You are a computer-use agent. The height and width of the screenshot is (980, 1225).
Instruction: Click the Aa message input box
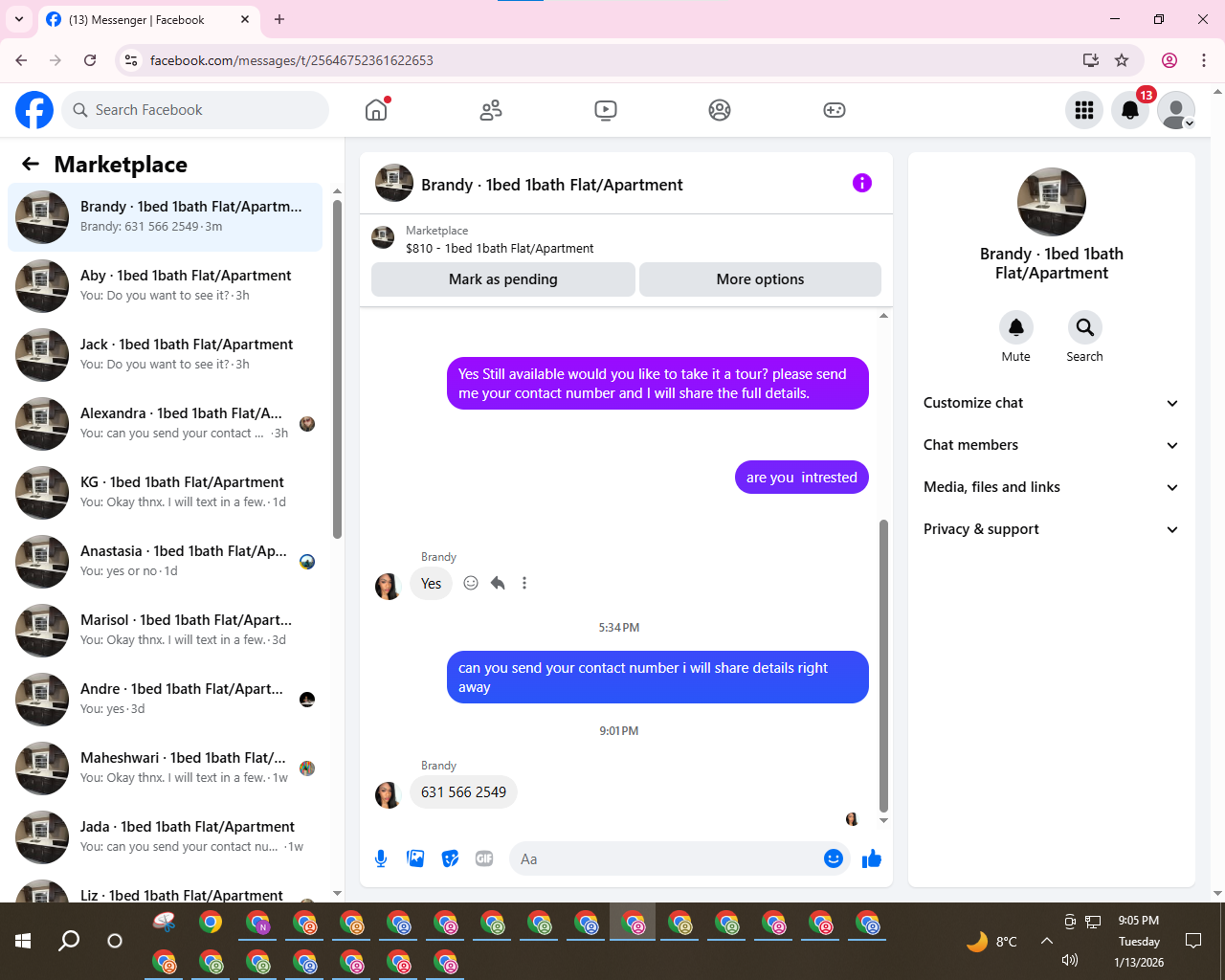coord(668,858)
